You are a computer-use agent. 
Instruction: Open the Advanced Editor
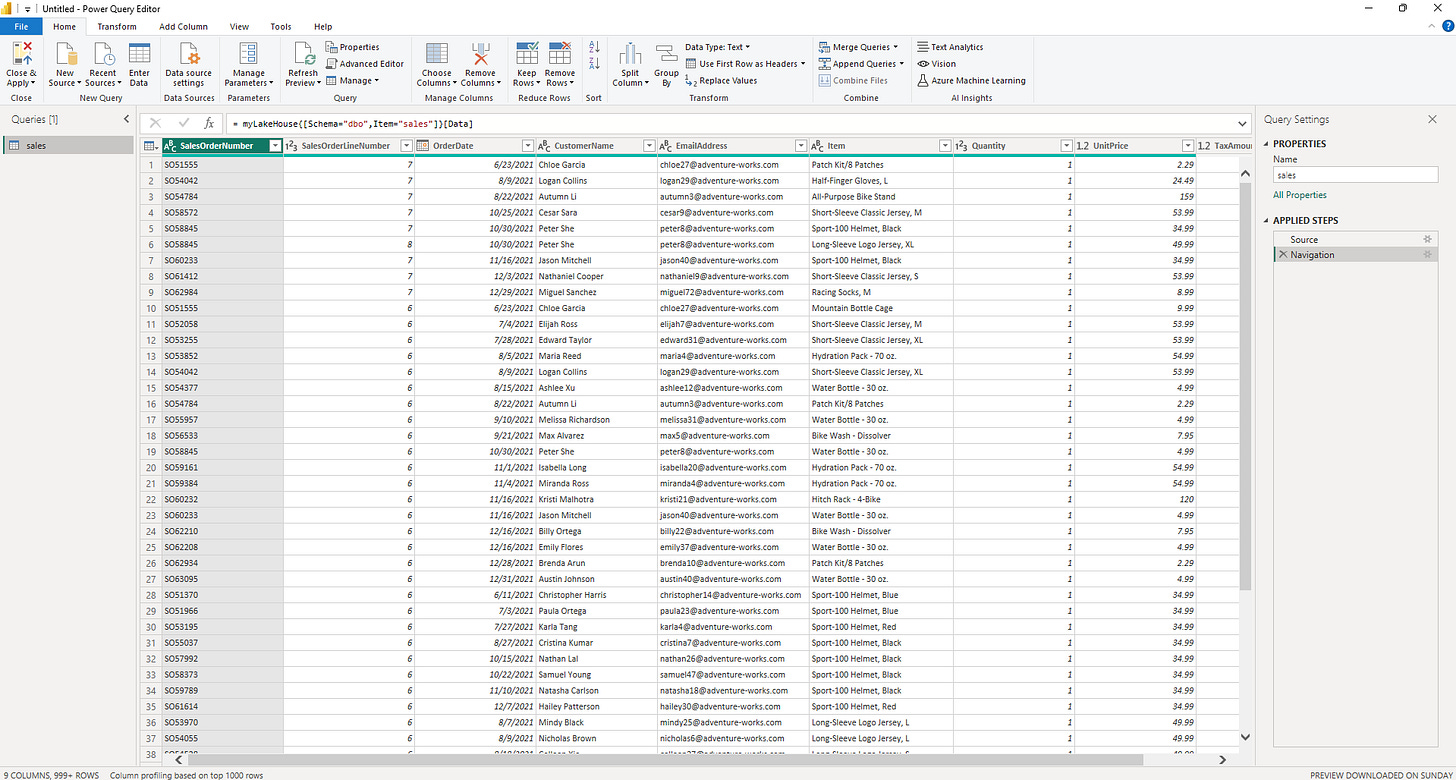point(365,63)
